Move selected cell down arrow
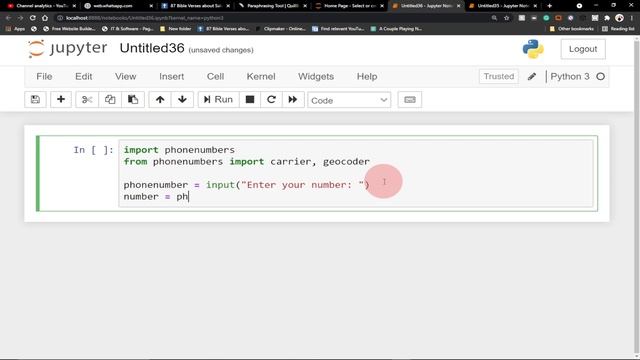 click(182, 100)
